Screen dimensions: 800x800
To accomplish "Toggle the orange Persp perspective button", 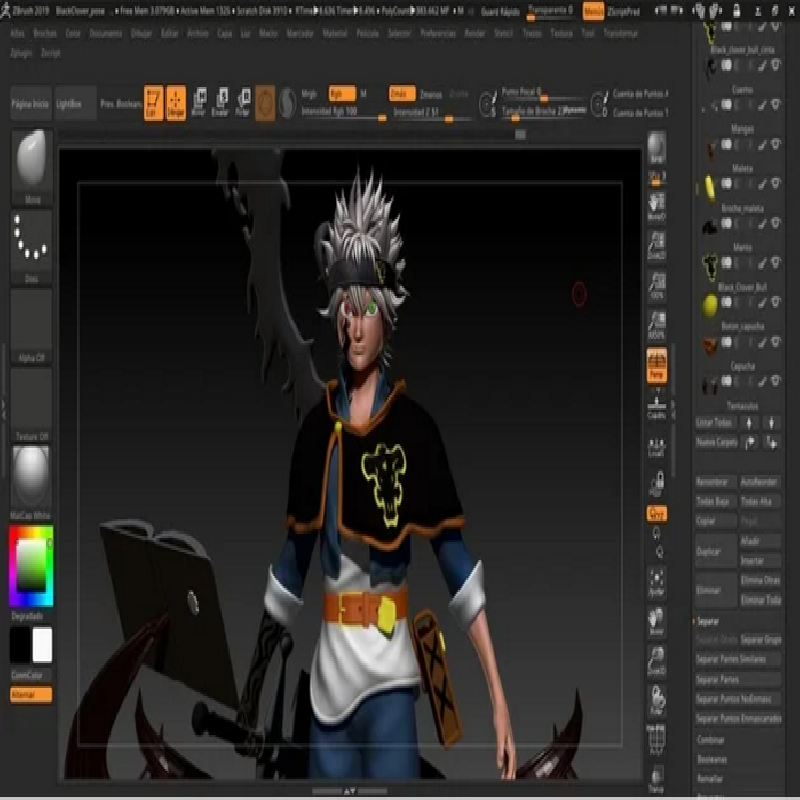I will pyautogui.click(x=657, y=364).
